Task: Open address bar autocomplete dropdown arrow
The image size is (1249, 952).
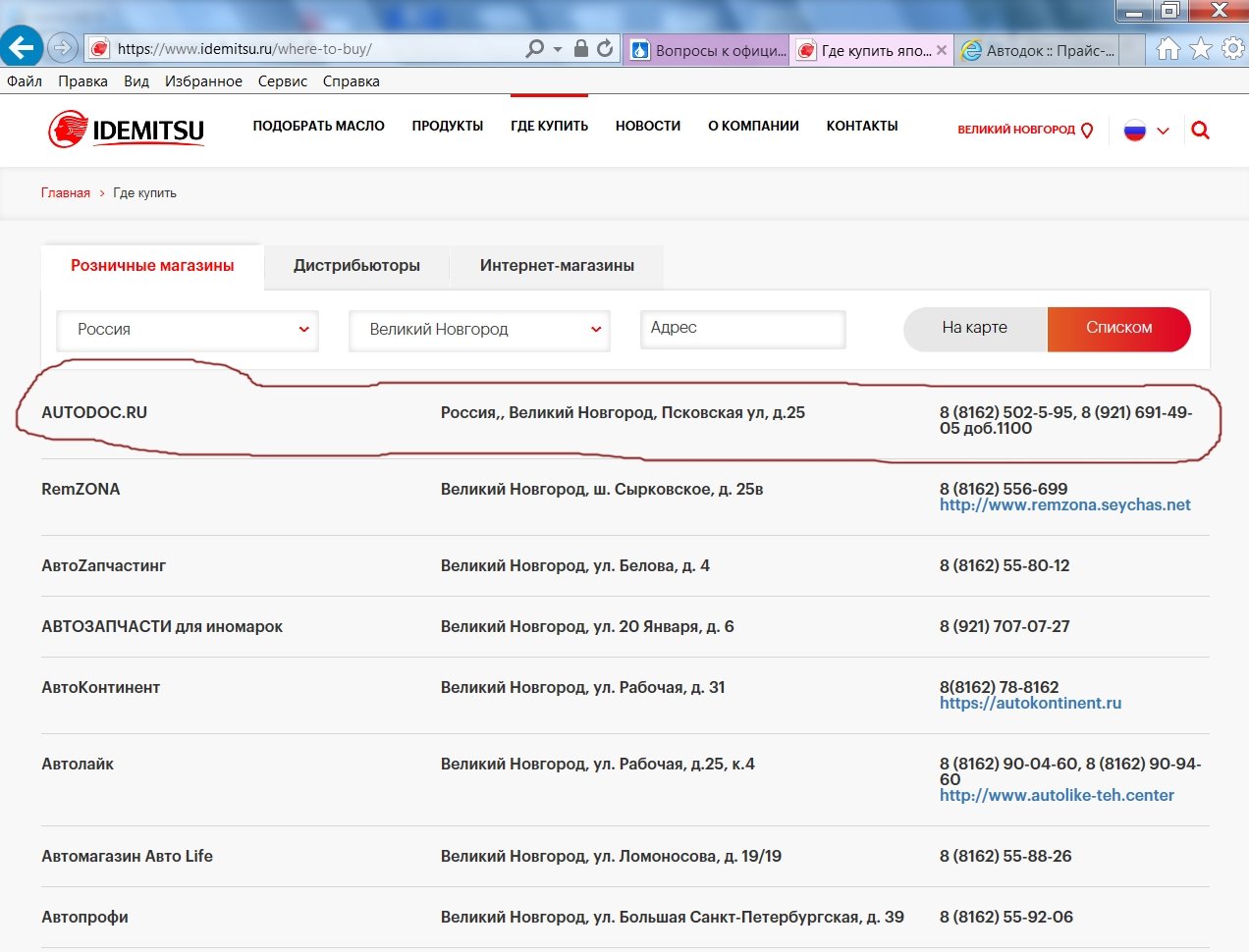Action: tap(558, 49)
